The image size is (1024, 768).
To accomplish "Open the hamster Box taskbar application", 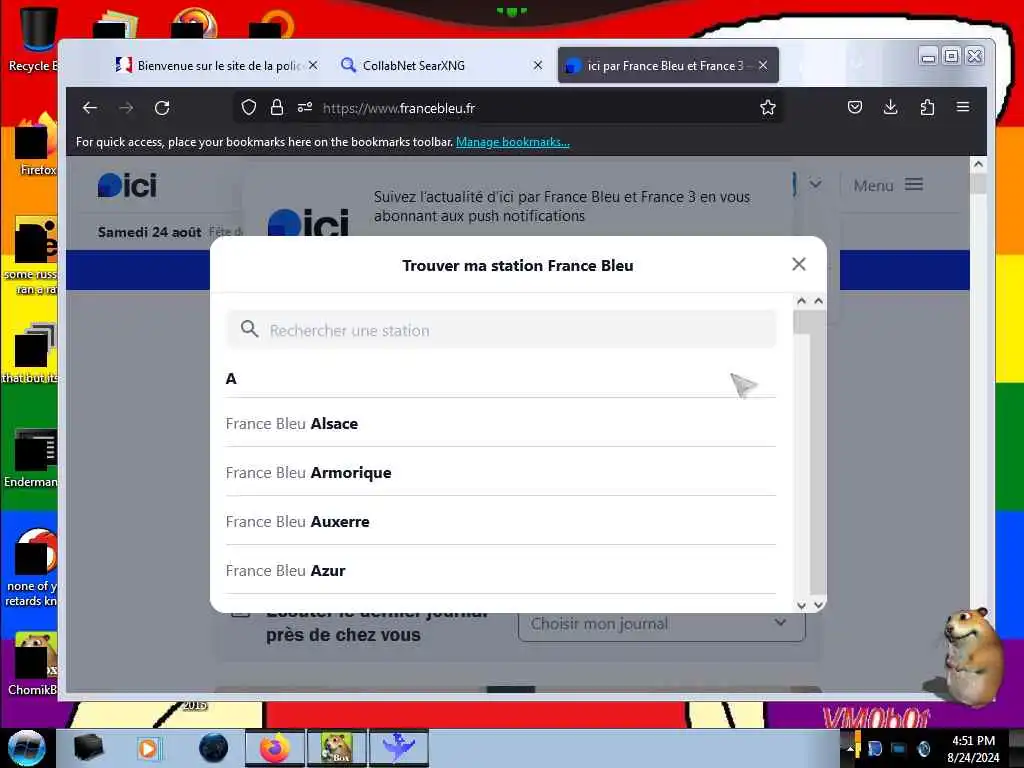I will coord(337,748).
